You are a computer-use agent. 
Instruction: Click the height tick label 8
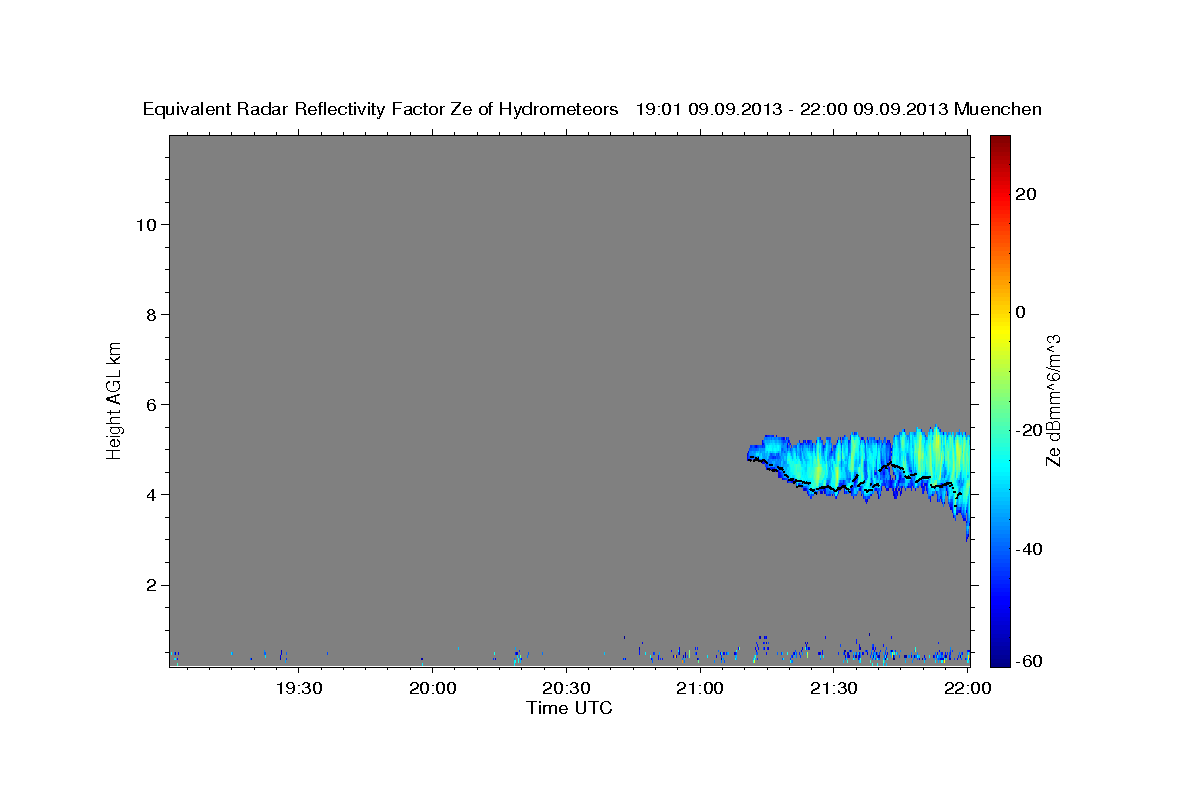[150, 315]
